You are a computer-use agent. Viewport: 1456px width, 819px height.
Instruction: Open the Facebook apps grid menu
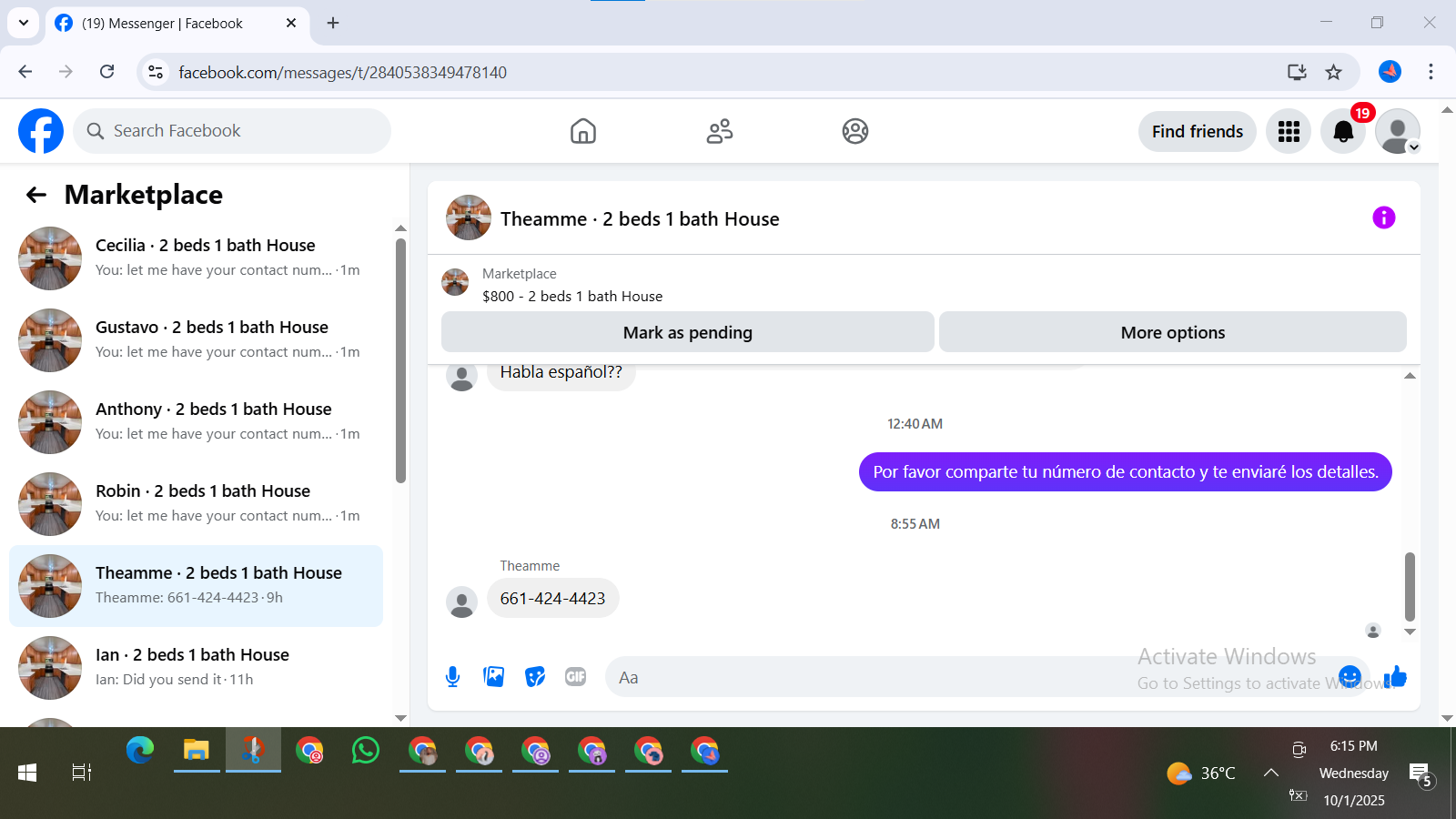1289,131
